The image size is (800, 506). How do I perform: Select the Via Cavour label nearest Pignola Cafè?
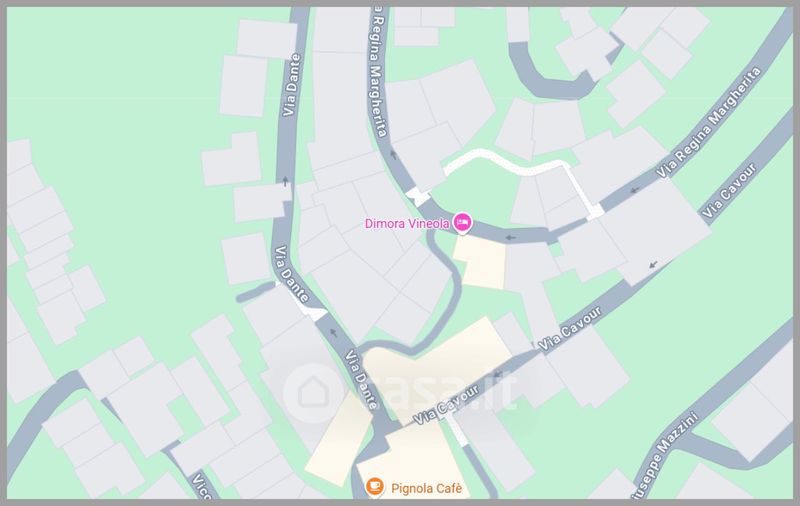tap(446, 405)
